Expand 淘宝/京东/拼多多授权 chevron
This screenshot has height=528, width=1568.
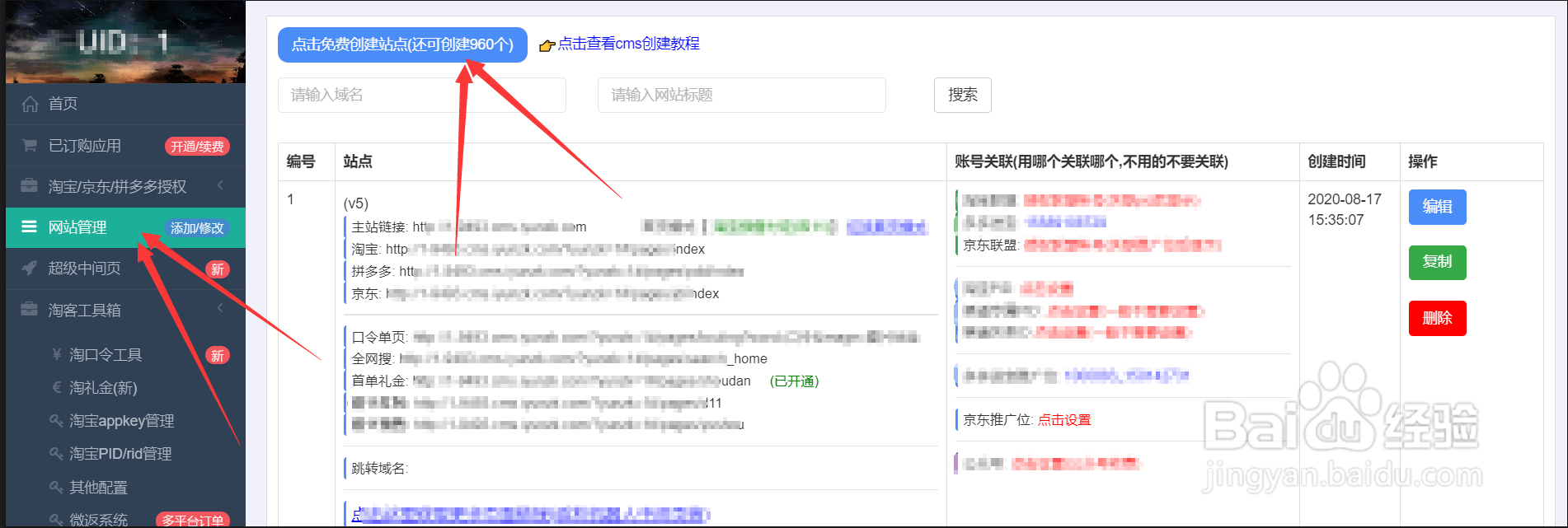point(220,186)
